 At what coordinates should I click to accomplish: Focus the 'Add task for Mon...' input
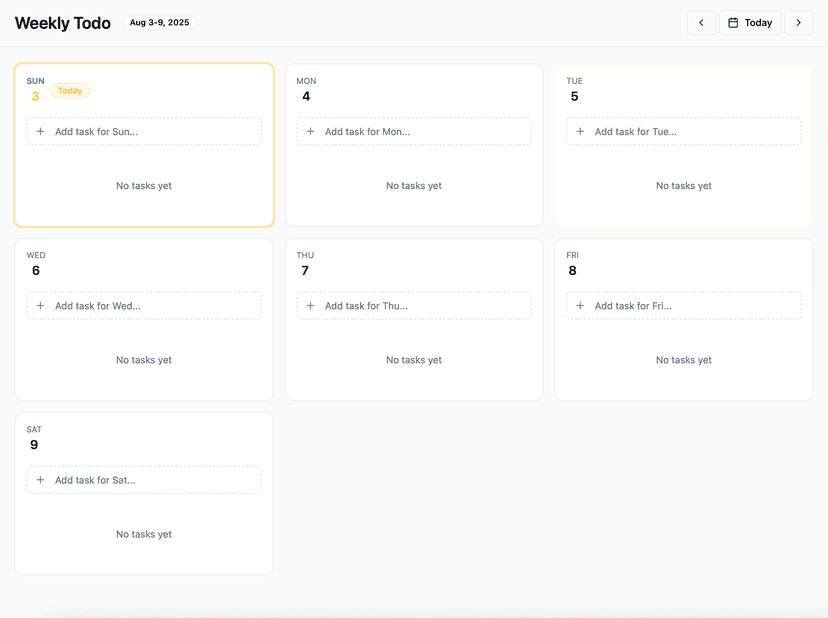pyautogui.click(x=414, y=132)
